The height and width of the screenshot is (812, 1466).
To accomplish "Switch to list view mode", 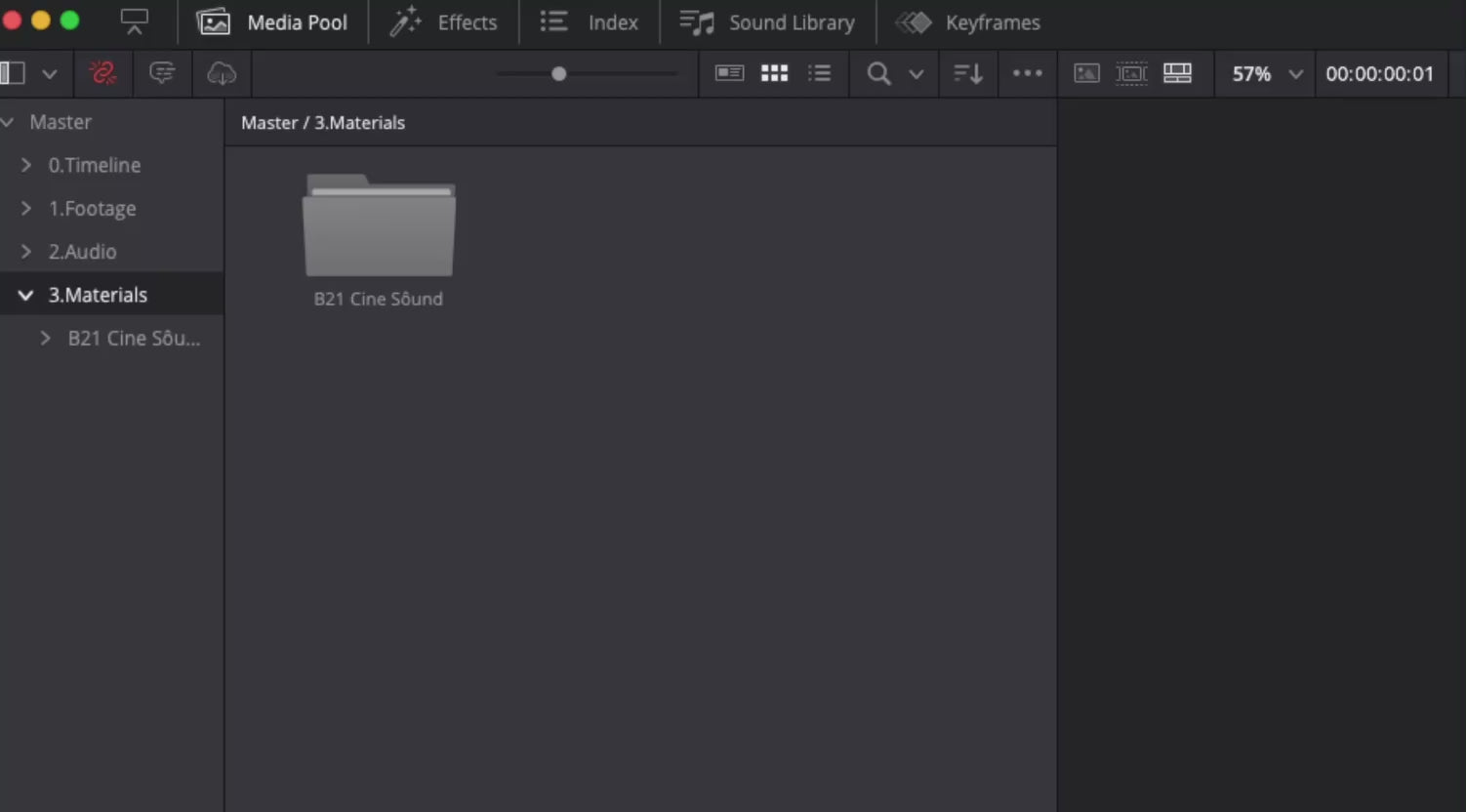I will click(820, 73).
